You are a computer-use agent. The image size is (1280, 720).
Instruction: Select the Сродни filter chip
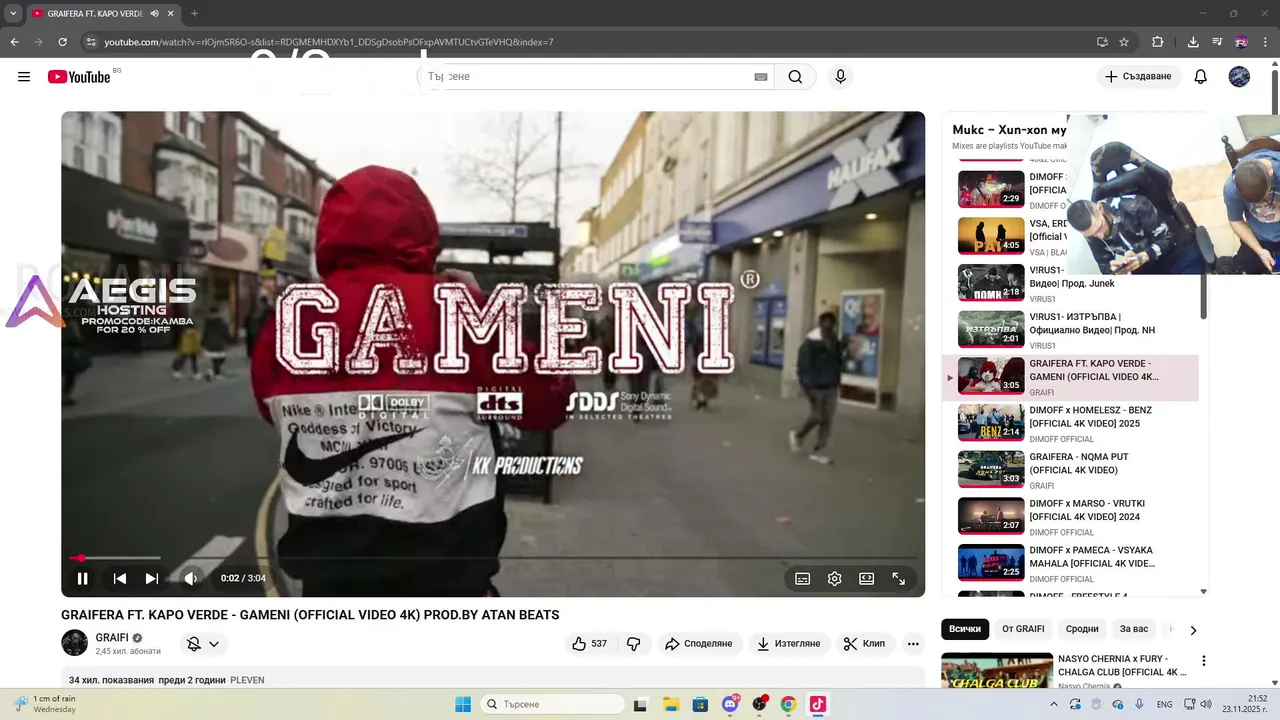coord(1082,629)
